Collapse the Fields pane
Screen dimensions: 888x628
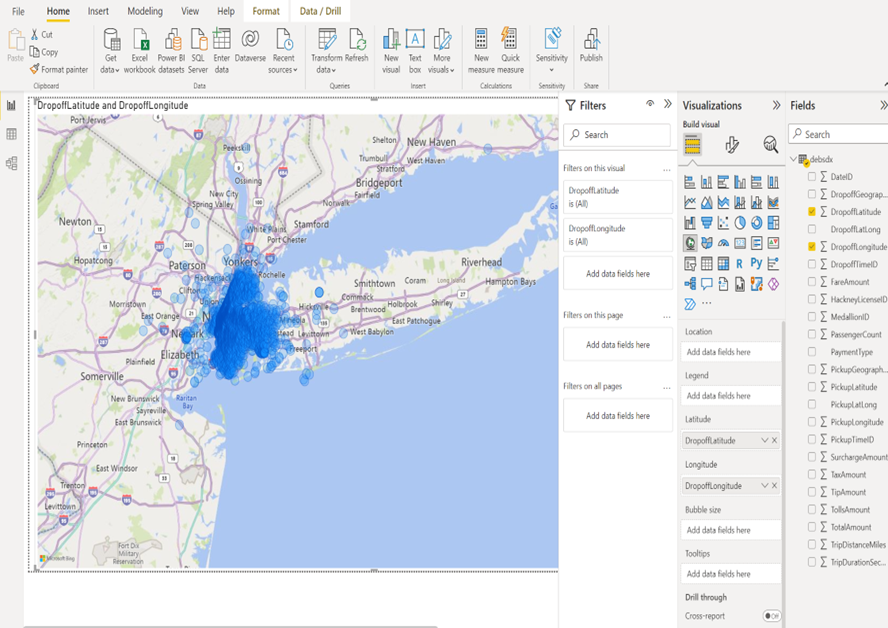point(883,105)
